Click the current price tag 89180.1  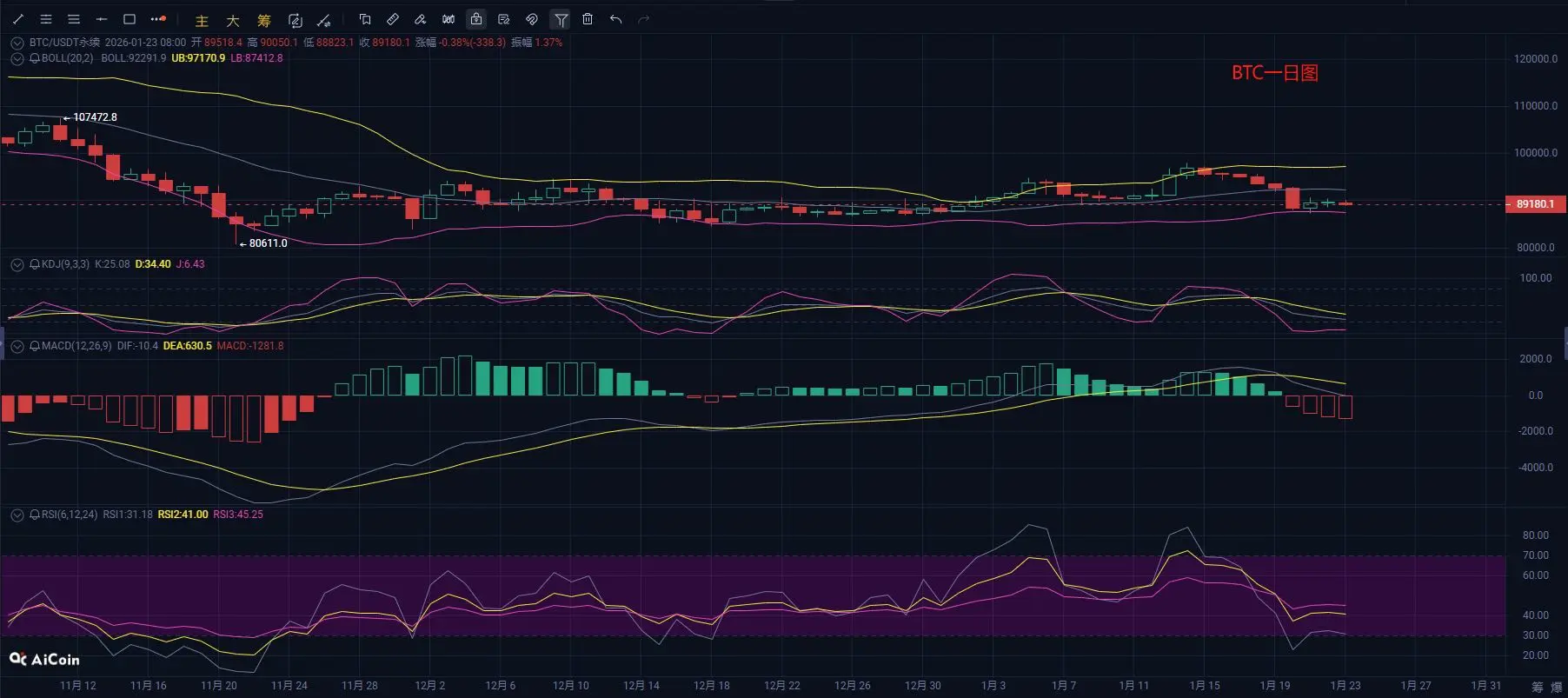tap(1535, 204)
